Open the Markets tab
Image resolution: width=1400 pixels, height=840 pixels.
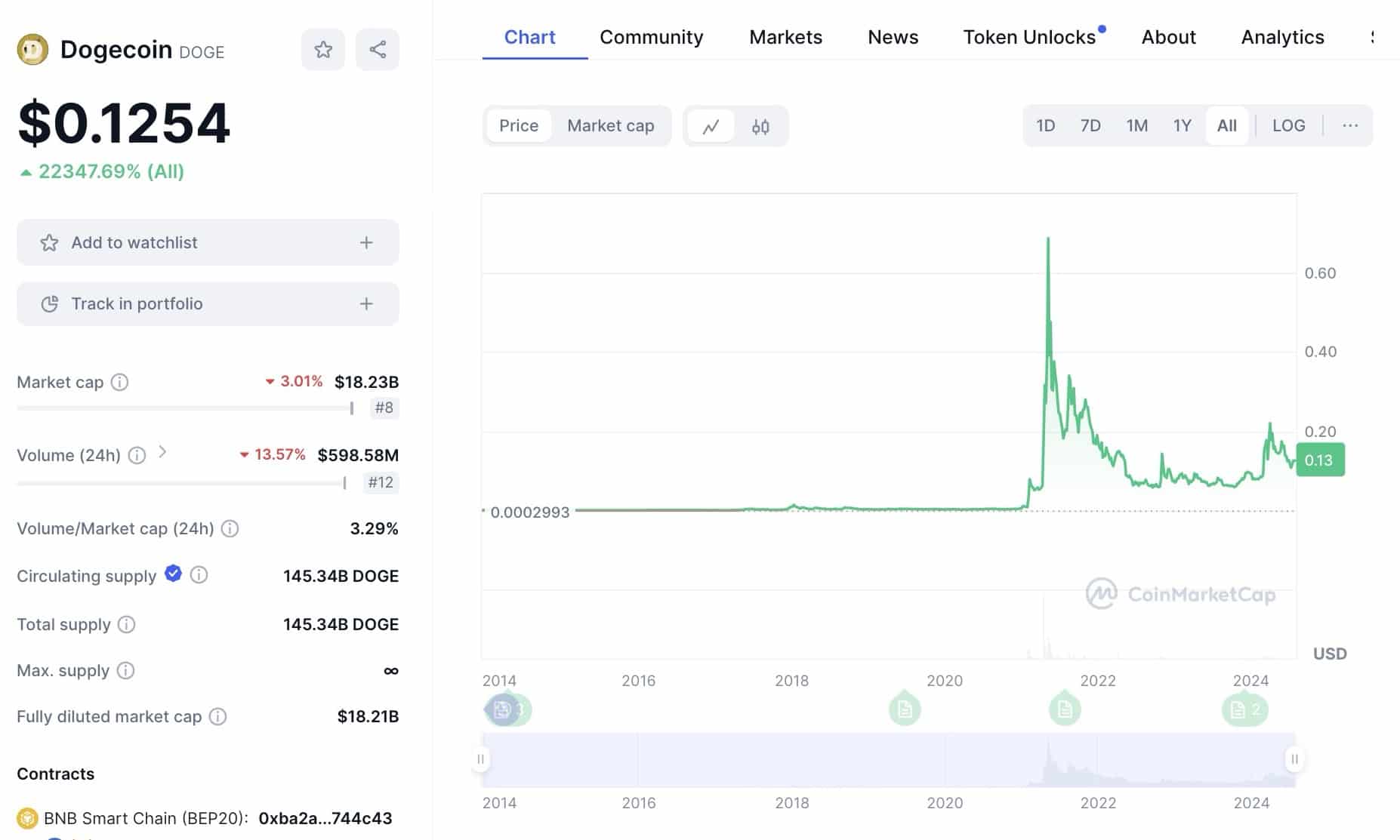coord(785,37)
